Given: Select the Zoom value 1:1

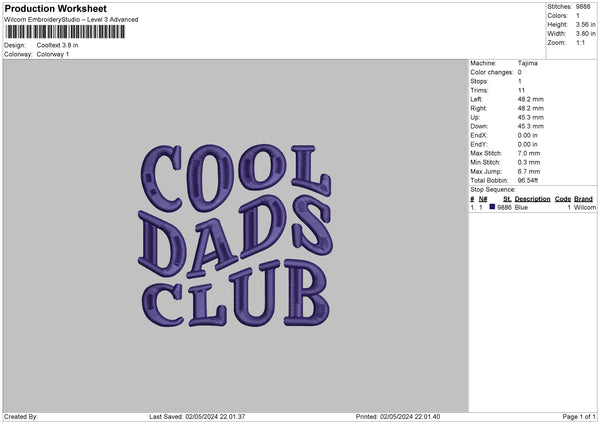Looking at the screenshot, I should (580, 42).
